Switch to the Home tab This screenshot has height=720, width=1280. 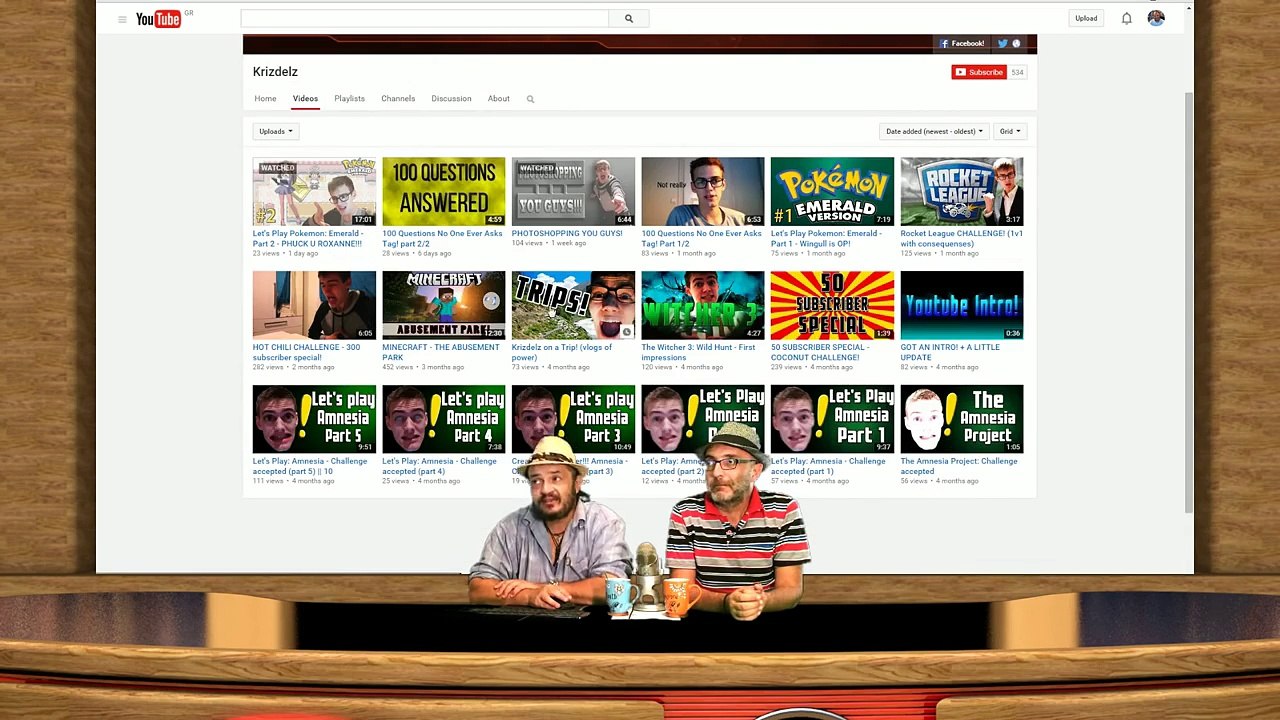pyautogui.click(x=265, y=99)
